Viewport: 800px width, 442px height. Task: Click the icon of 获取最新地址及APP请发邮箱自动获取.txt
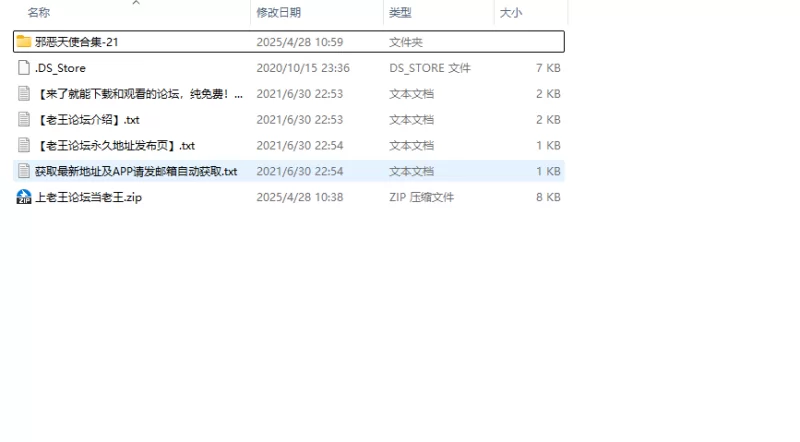[23, 171]
